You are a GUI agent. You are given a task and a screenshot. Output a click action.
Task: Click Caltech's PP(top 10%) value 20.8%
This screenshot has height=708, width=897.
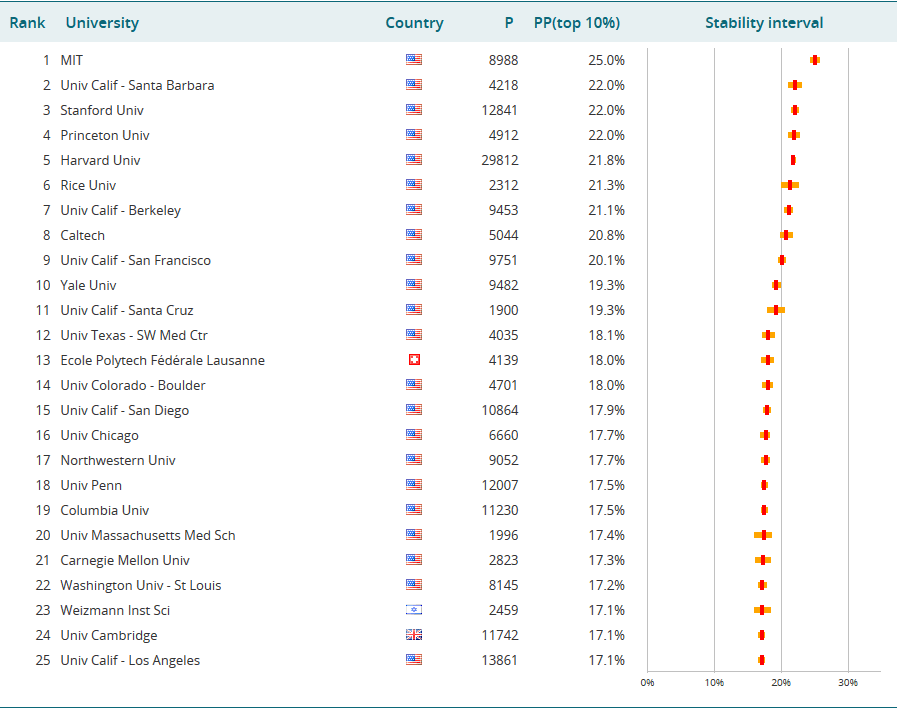606,235
